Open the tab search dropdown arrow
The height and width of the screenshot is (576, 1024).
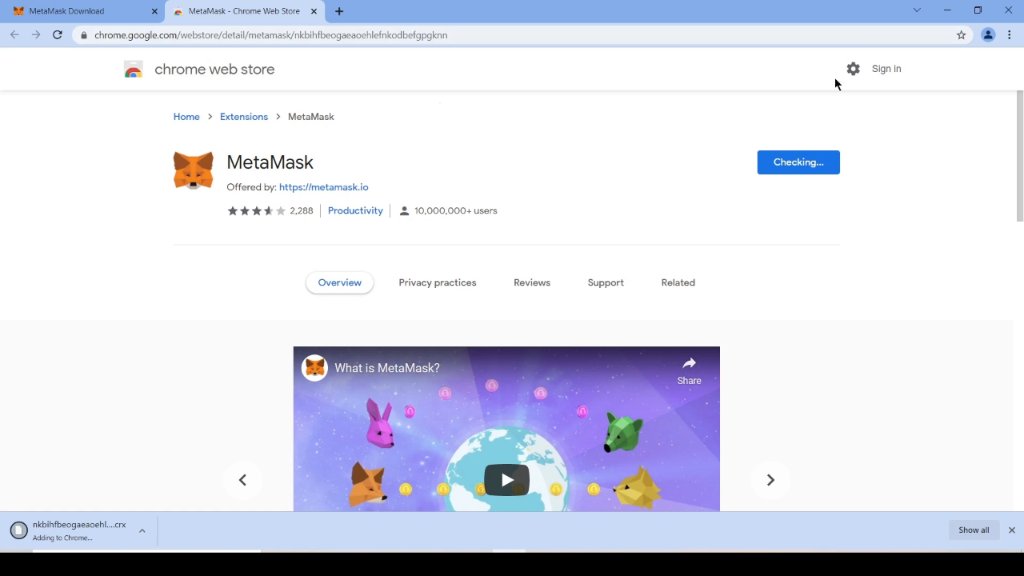[917, 10]
